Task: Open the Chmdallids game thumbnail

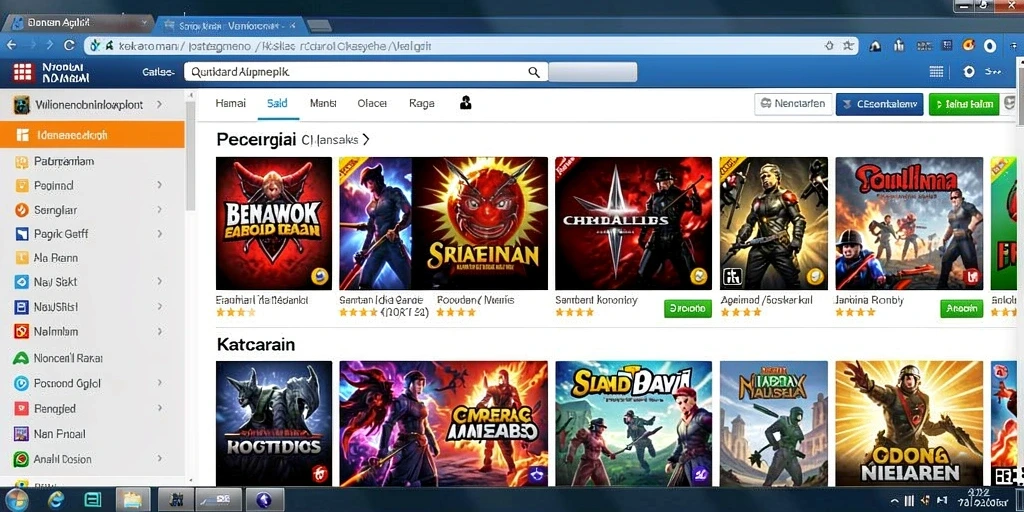Action: [x=633, y=223]
